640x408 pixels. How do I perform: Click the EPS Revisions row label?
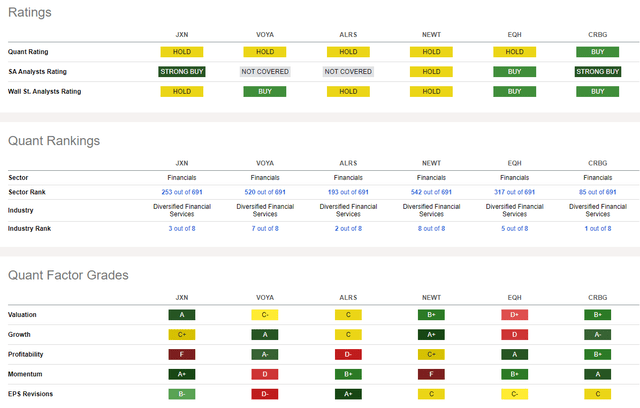click(x=30, y=394)
